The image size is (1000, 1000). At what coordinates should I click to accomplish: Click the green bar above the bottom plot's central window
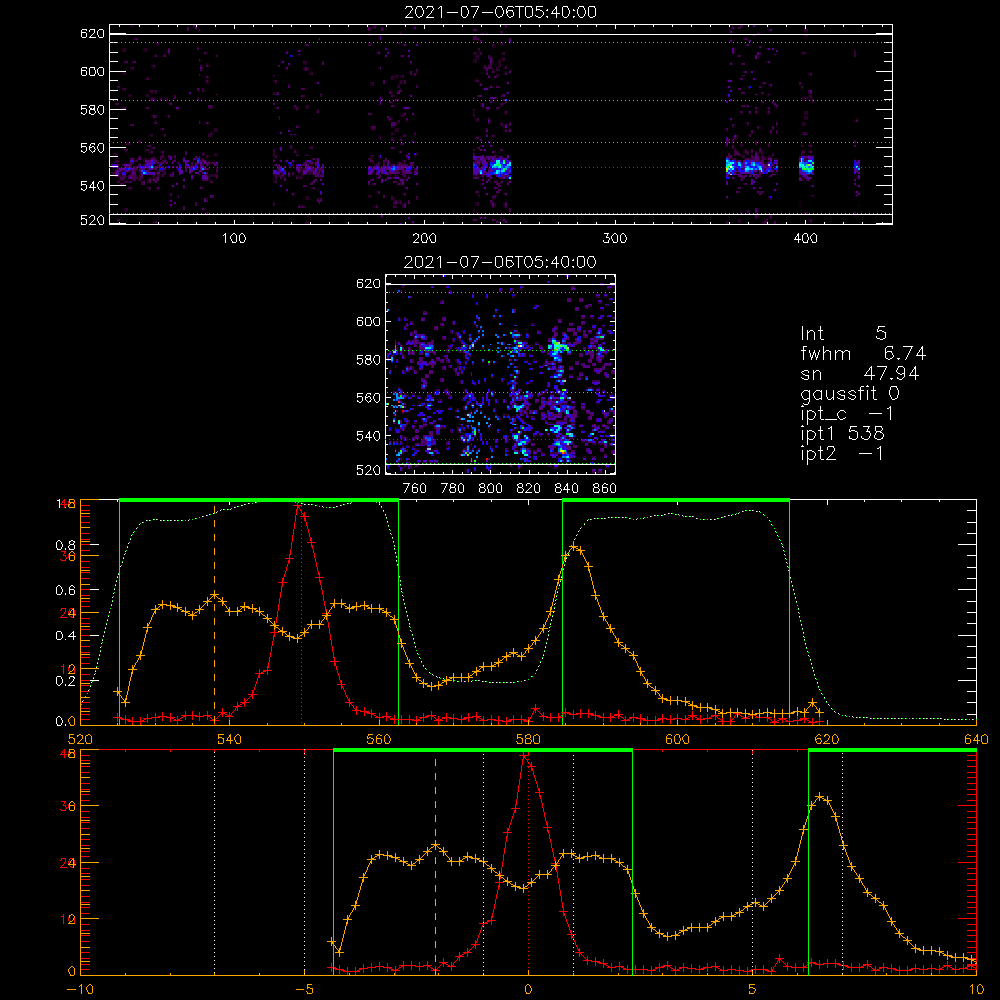click(483, 750)
